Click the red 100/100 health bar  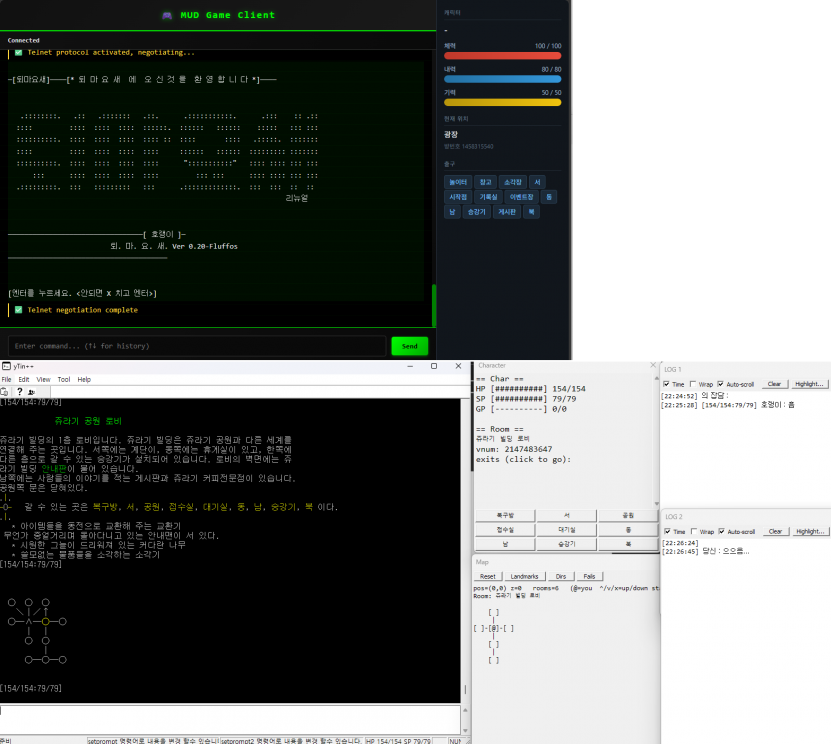click(x=502, y=56)
